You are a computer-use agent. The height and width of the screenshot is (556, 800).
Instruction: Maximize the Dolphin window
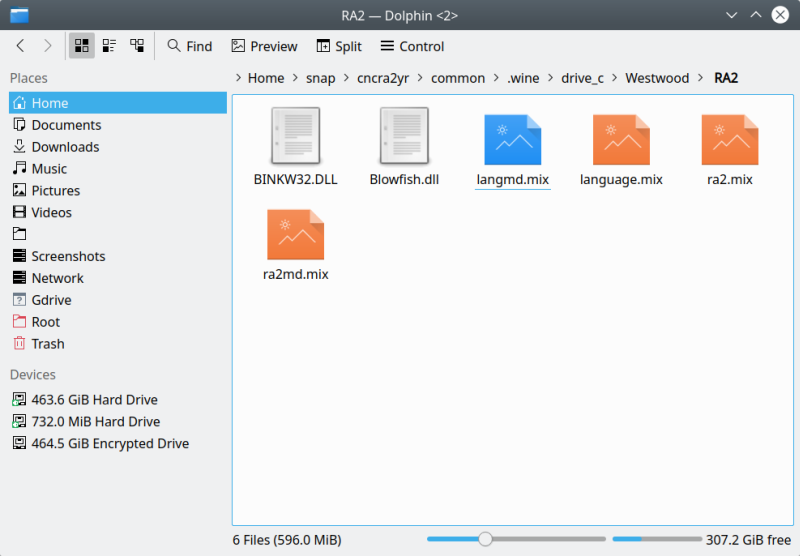pos(756,15)
